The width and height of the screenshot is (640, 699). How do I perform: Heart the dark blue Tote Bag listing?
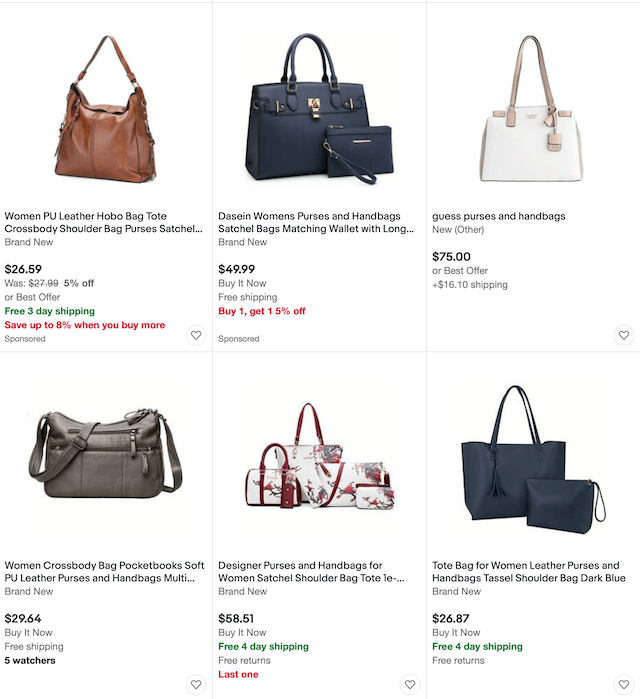pyautogui.click(x=624, y=684)
